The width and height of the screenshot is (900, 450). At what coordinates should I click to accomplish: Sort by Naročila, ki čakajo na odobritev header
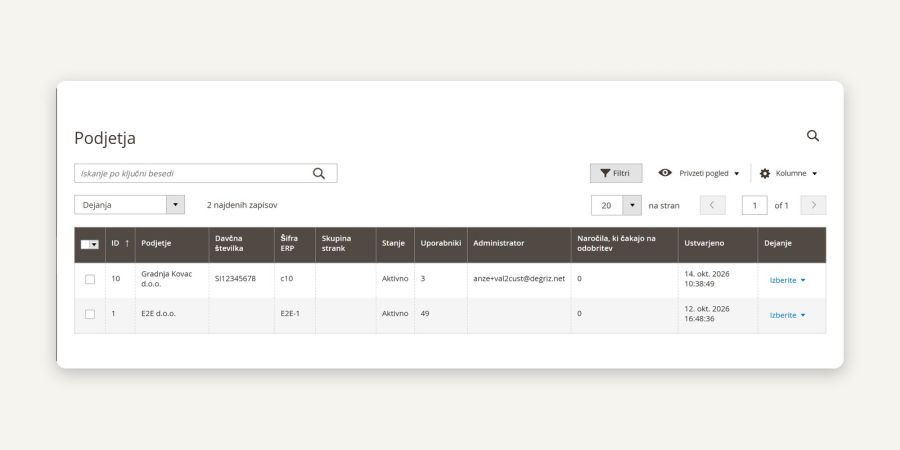tap(624, 243)
